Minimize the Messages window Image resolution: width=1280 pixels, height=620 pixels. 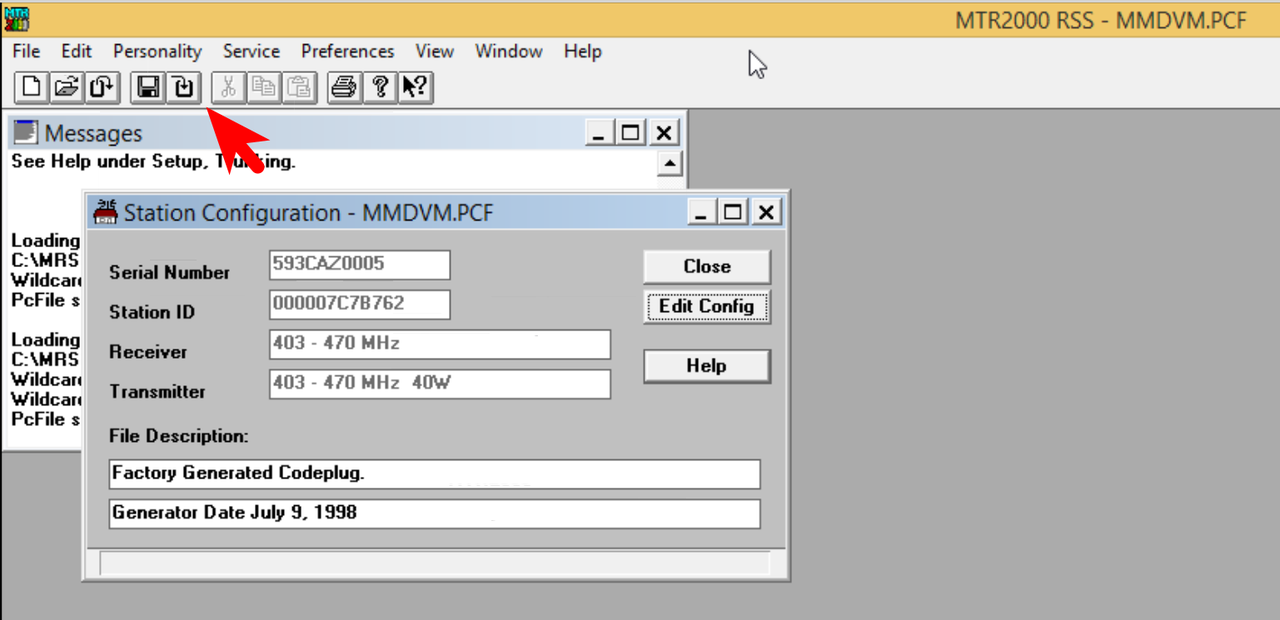pyautogui.click(x=600, y=132)
